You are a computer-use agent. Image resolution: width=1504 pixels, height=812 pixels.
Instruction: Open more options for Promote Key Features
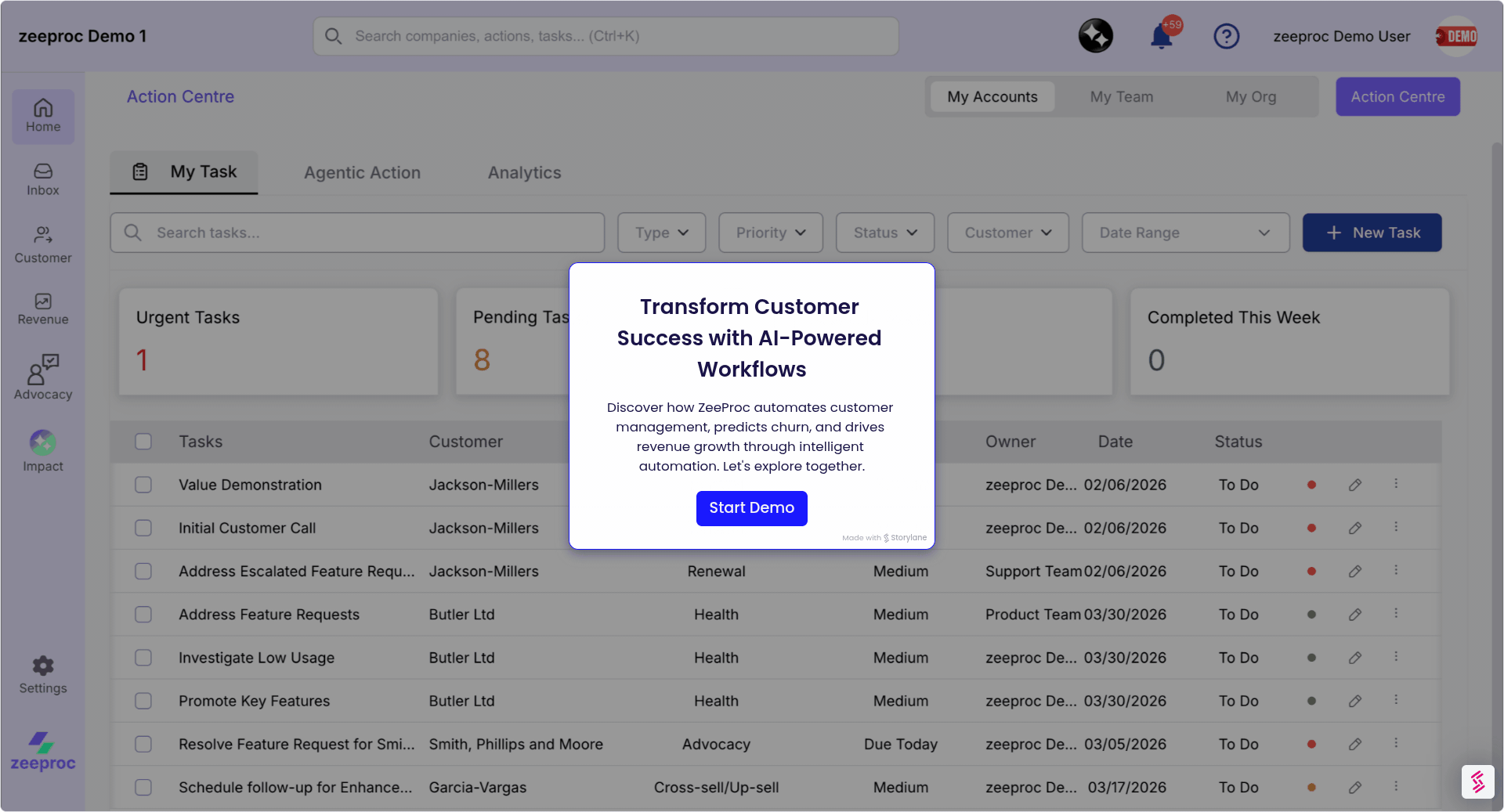click(1396, 700)
